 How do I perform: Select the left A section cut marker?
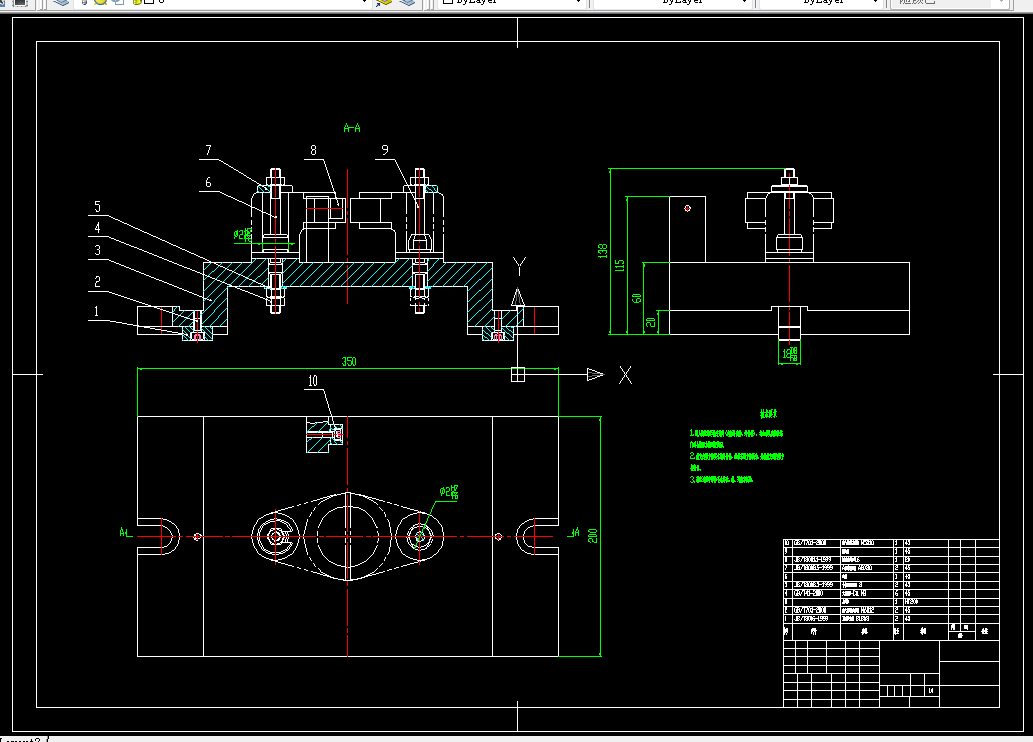pyautogui.click(x=125, y=532)
